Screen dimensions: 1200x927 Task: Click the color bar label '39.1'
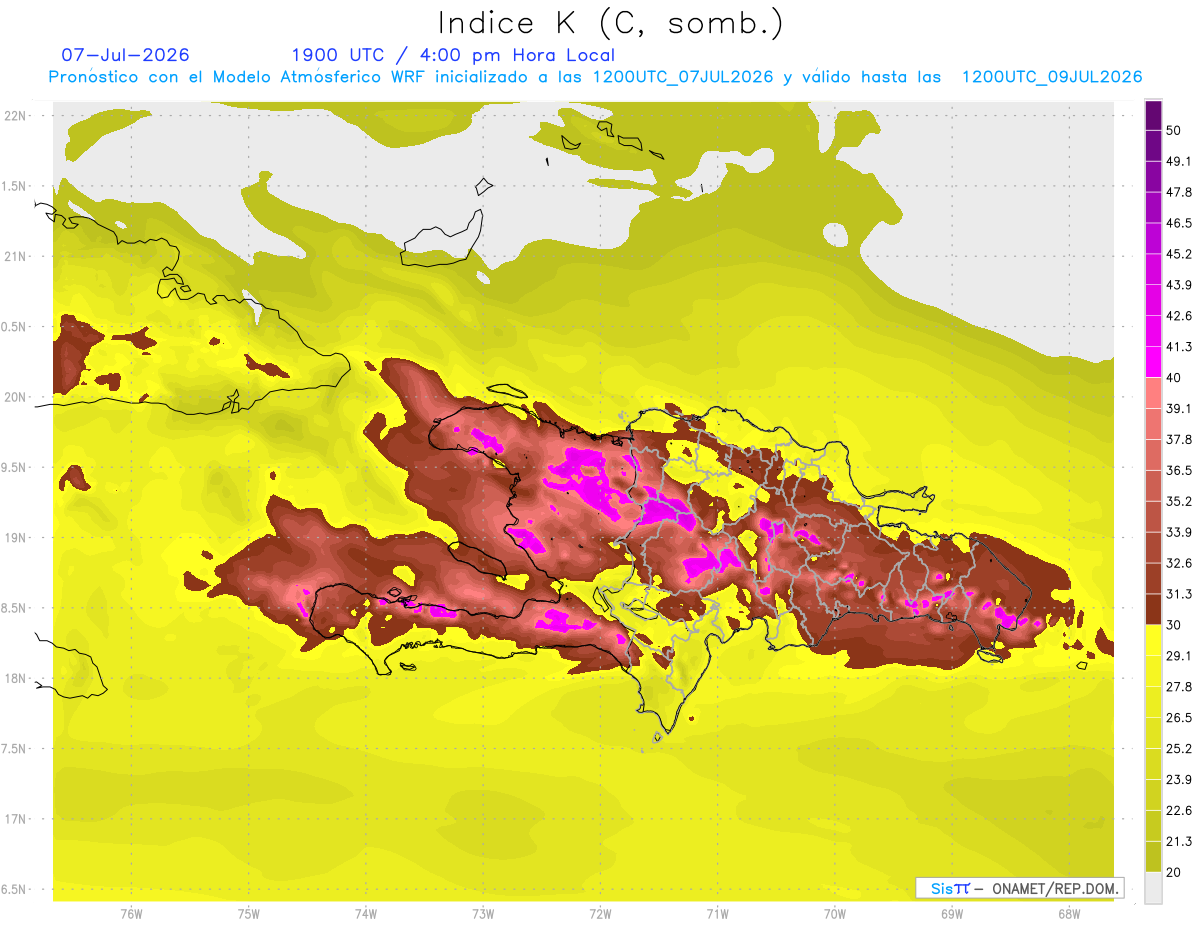(x=1179, y=409)
